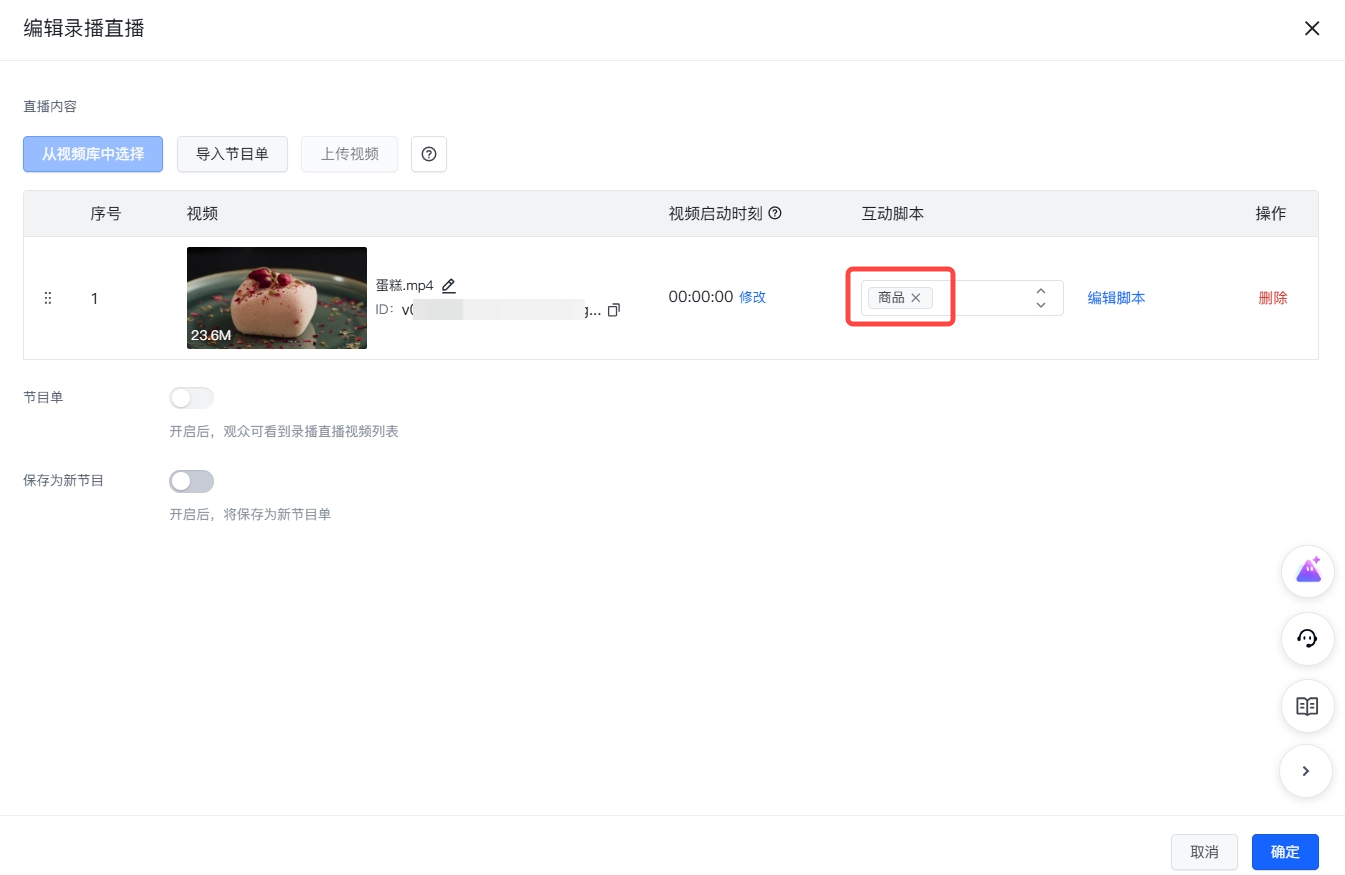Expand the 互动脚本 dropdown arrows

1041,298
